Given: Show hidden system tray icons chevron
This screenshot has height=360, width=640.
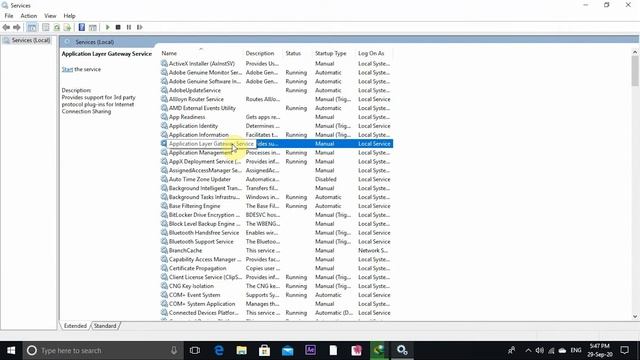Looking at the screenshot, I should pyautogui.click(x=528, y=351).
